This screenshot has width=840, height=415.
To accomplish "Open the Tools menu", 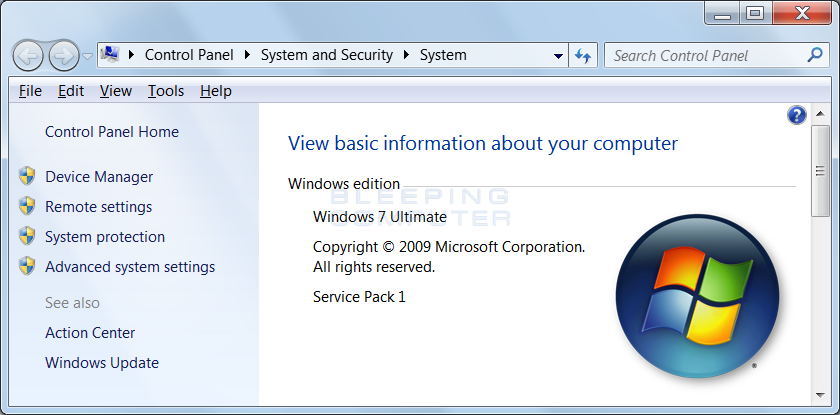I will click(x=166, y=91).
